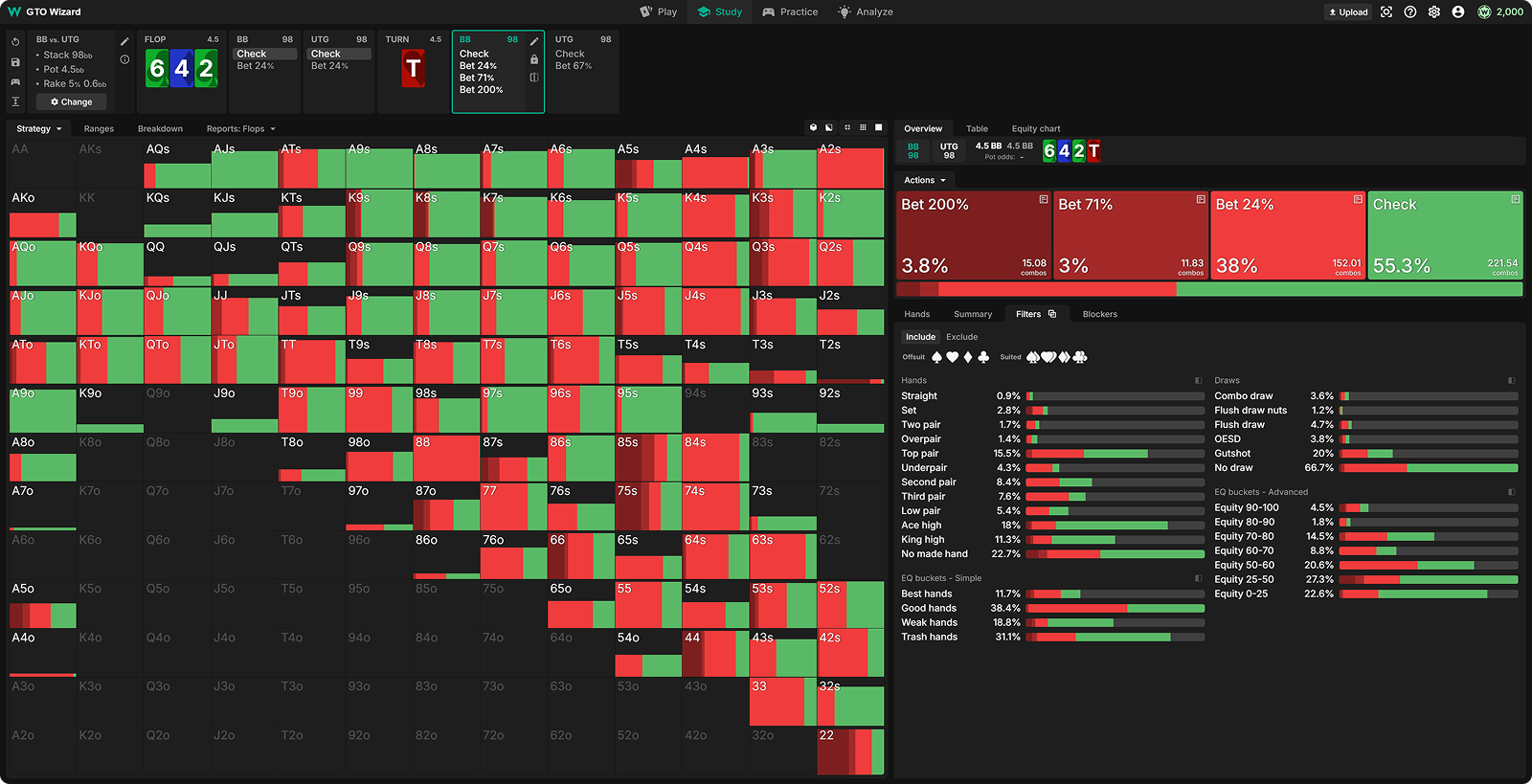
Task: Open the Actions dropdown
Action: click(x=925, y=180)
